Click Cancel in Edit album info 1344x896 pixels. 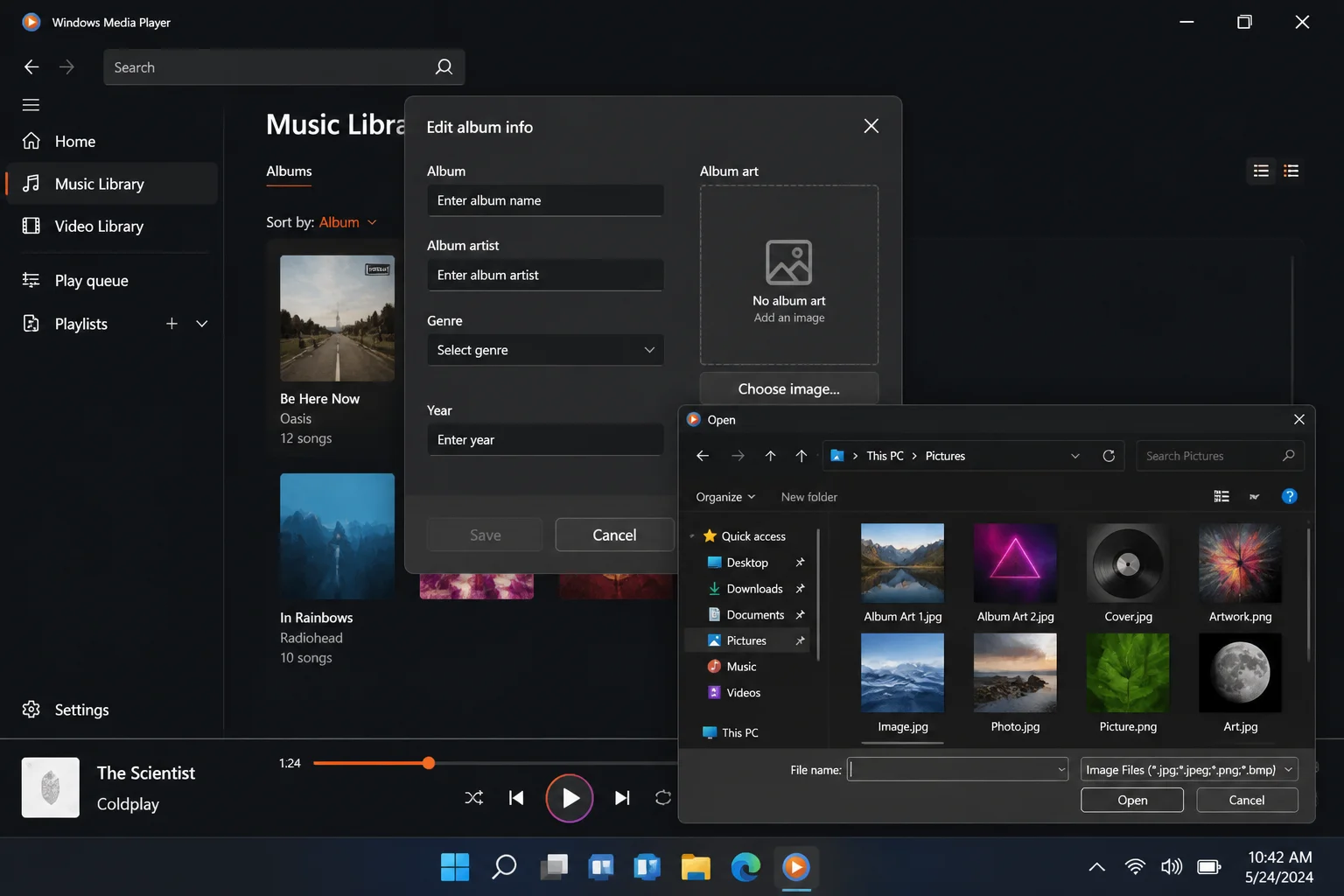(x=614, y=535)
